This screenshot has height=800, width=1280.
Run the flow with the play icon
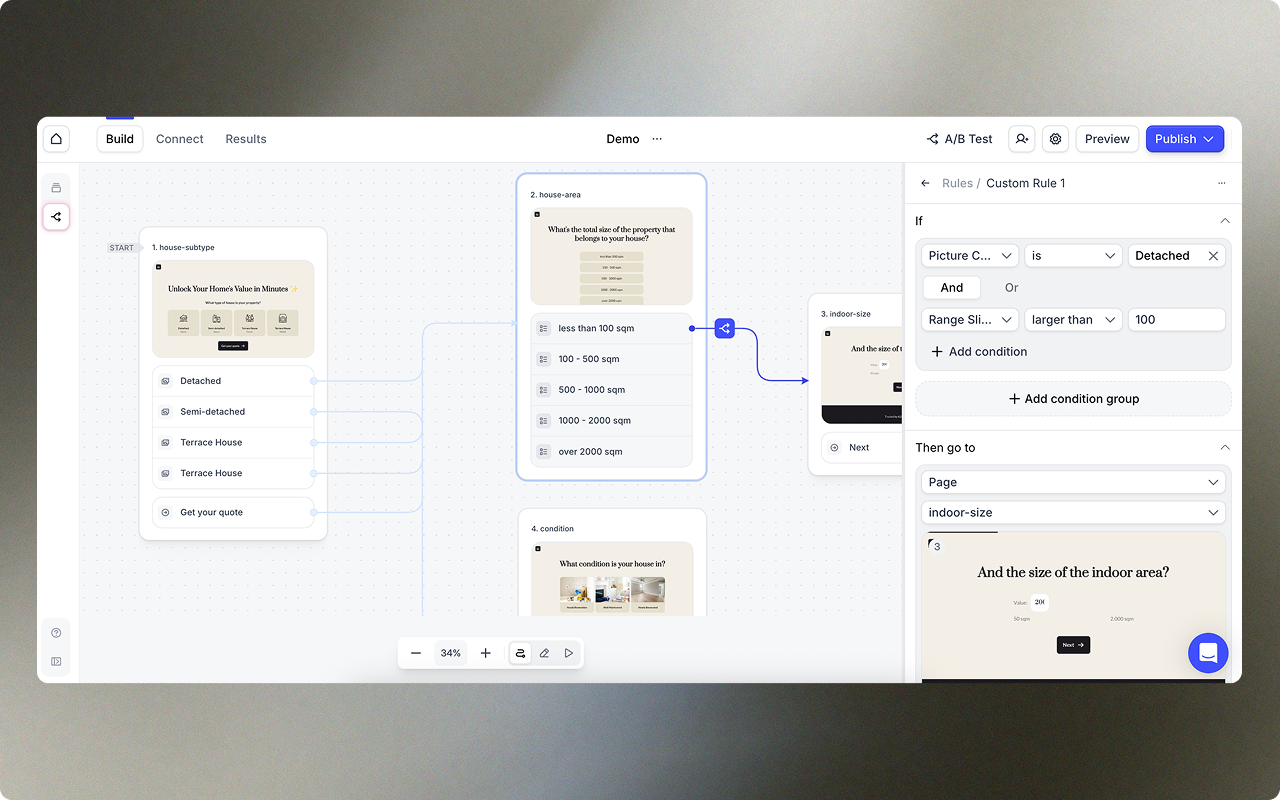568,652
